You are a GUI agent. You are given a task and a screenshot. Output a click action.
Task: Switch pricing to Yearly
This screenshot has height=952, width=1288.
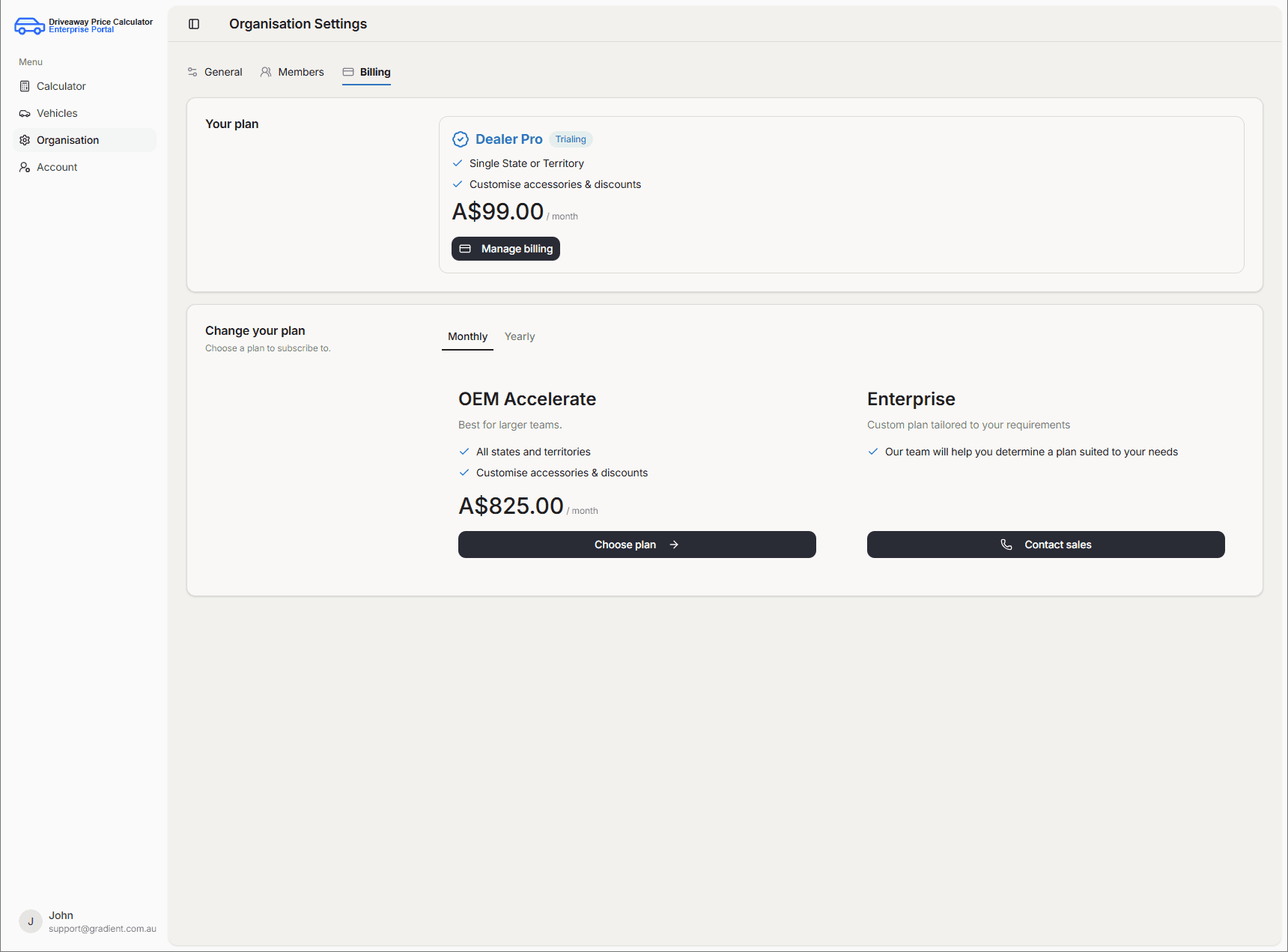tap(520, 336)
